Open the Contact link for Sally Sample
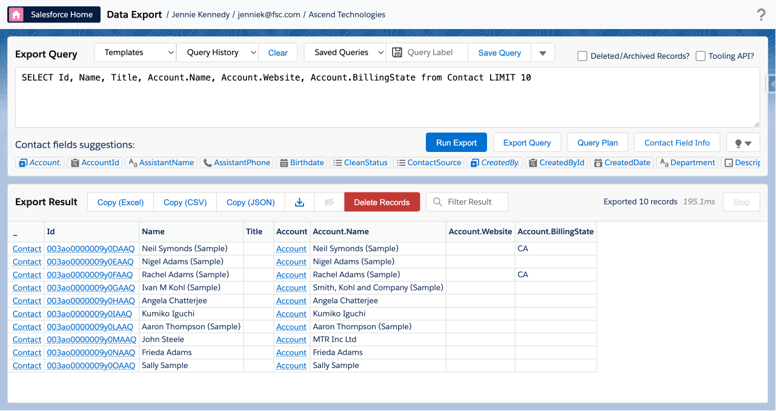The image size is (776, 411). coord(27,365)
